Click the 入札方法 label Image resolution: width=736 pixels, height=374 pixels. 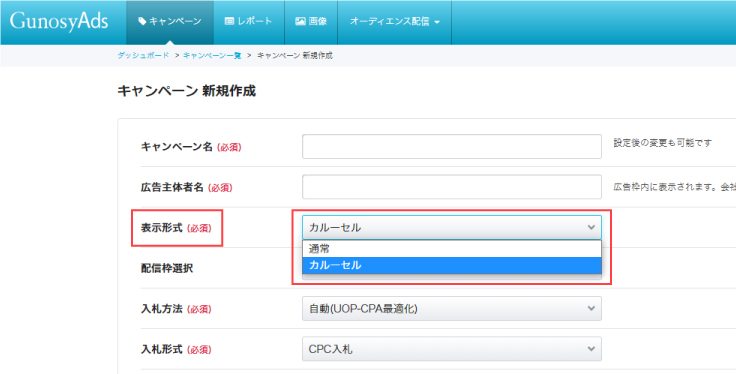point(161,309)
